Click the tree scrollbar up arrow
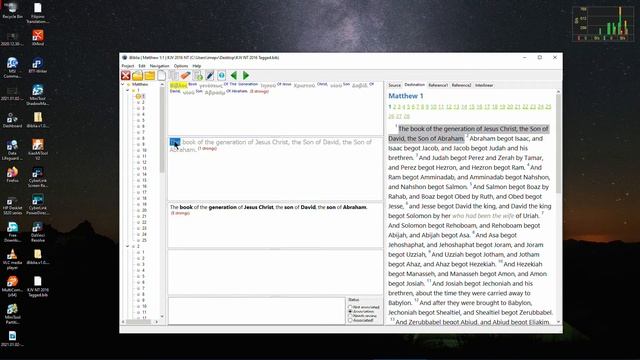The width and height of the screenshot is (640, 360). coord(162,84)
